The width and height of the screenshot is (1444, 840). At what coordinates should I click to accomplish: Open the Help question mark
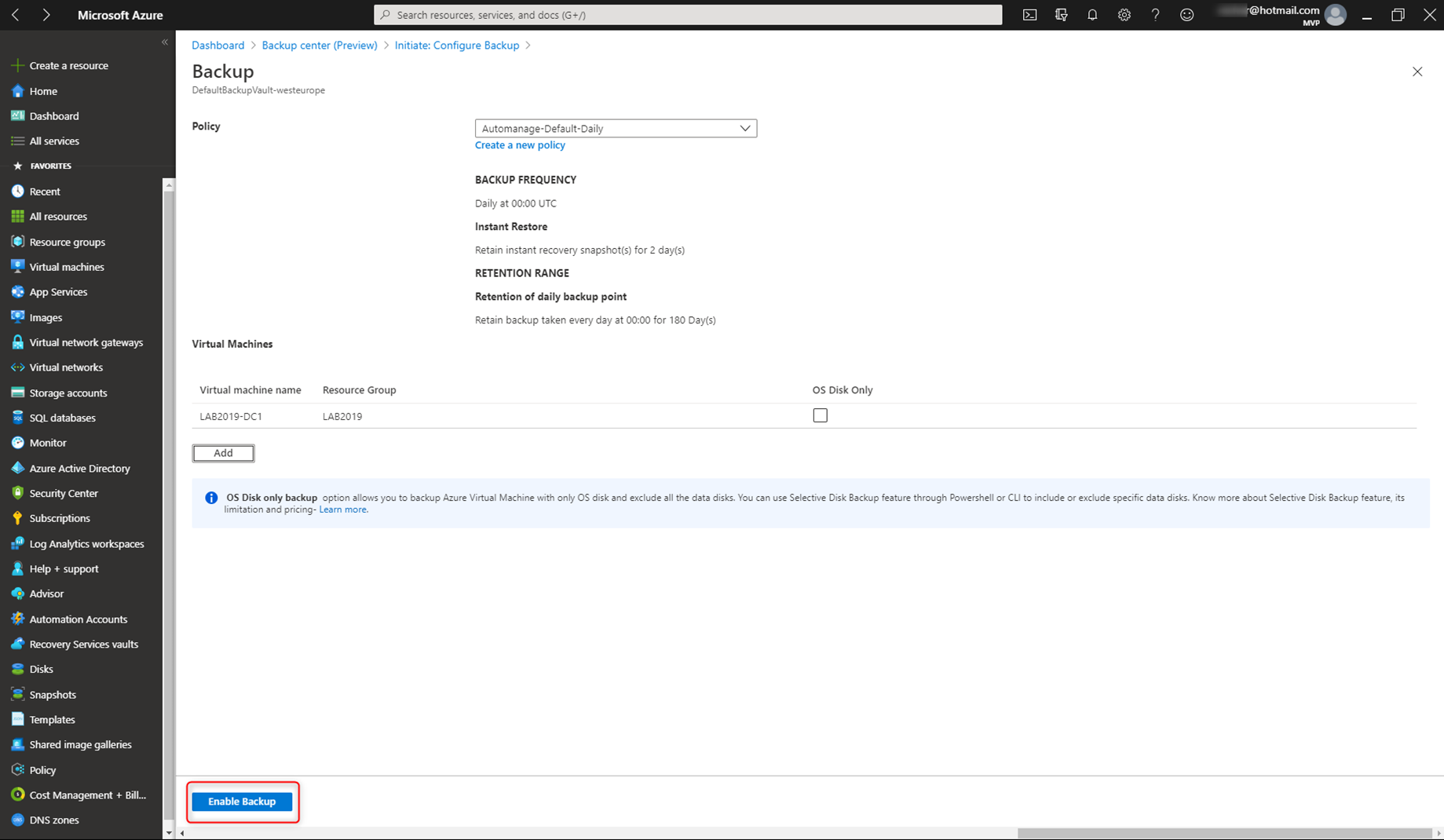[x=1155, y=15]
